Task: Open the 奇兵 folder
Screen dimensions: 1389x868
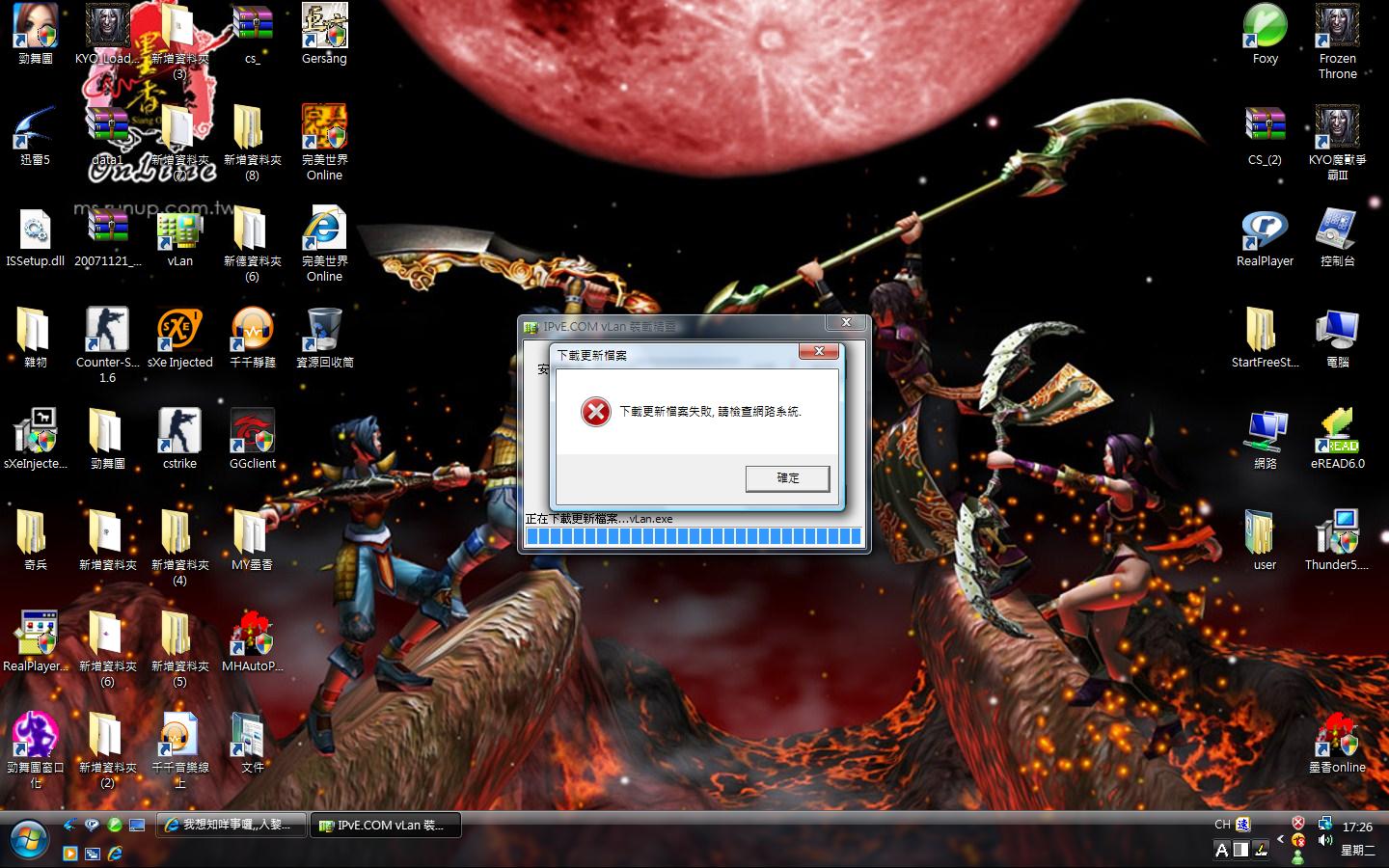Action: (x=36, y=541)
